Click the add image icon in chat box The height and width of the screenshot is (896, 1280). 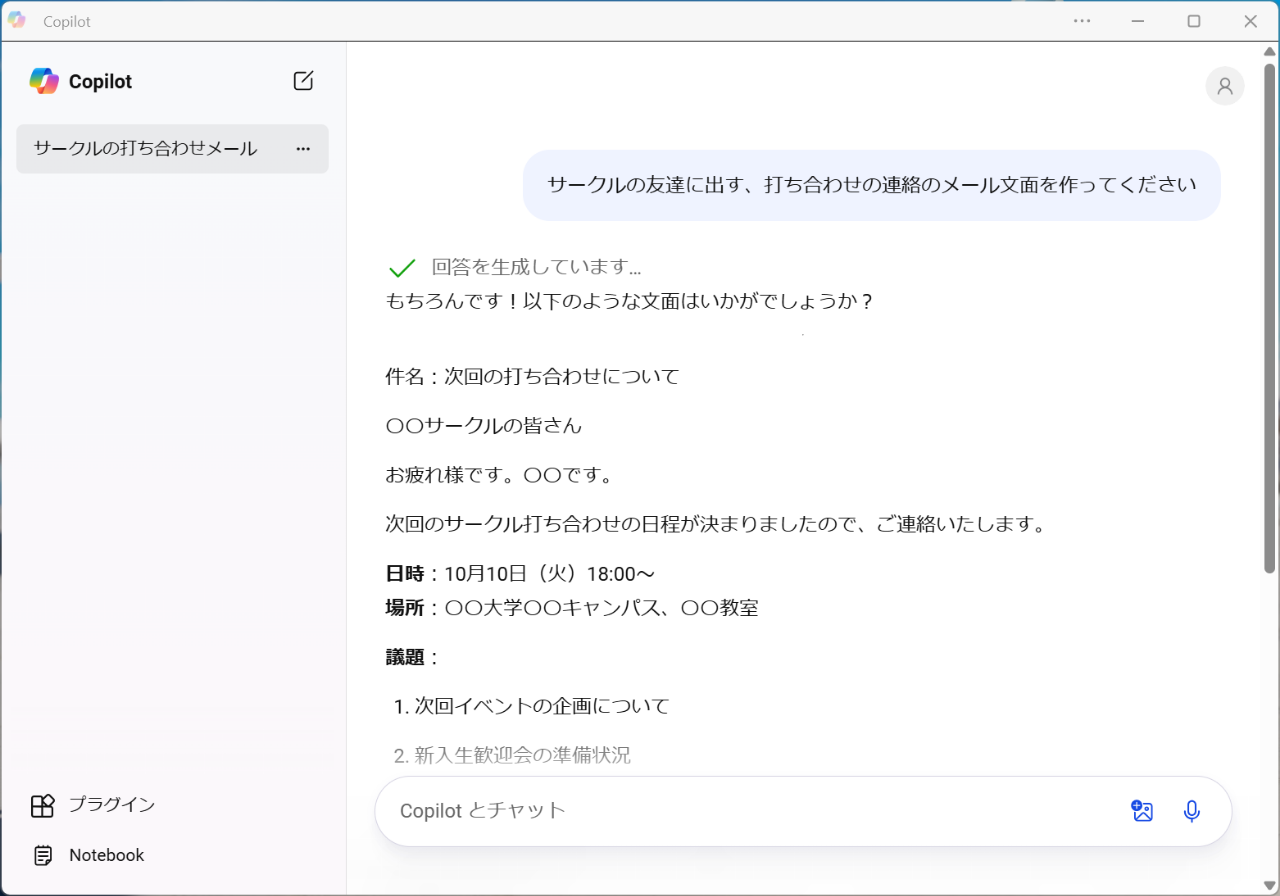[1142, 811]
